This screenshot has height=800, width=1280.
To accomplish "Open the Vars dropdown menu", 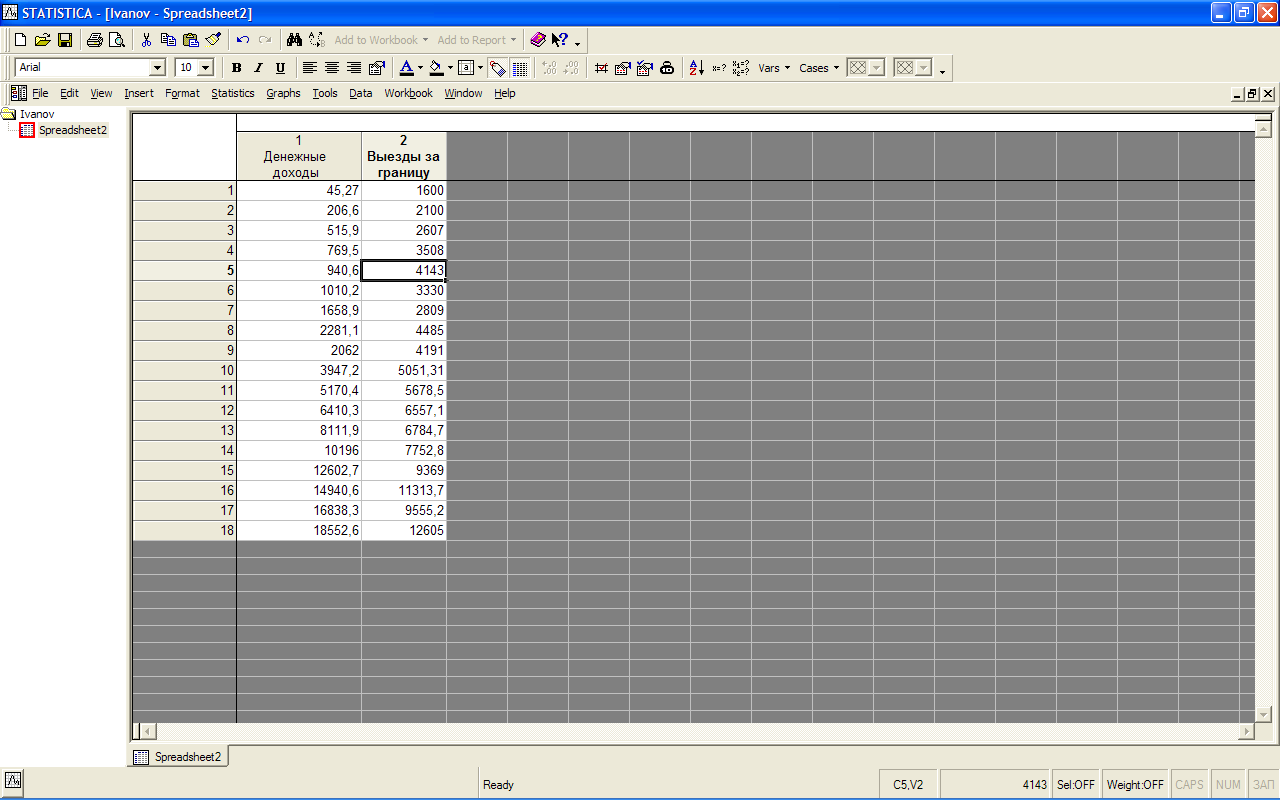I will click(x=774, y=68).
